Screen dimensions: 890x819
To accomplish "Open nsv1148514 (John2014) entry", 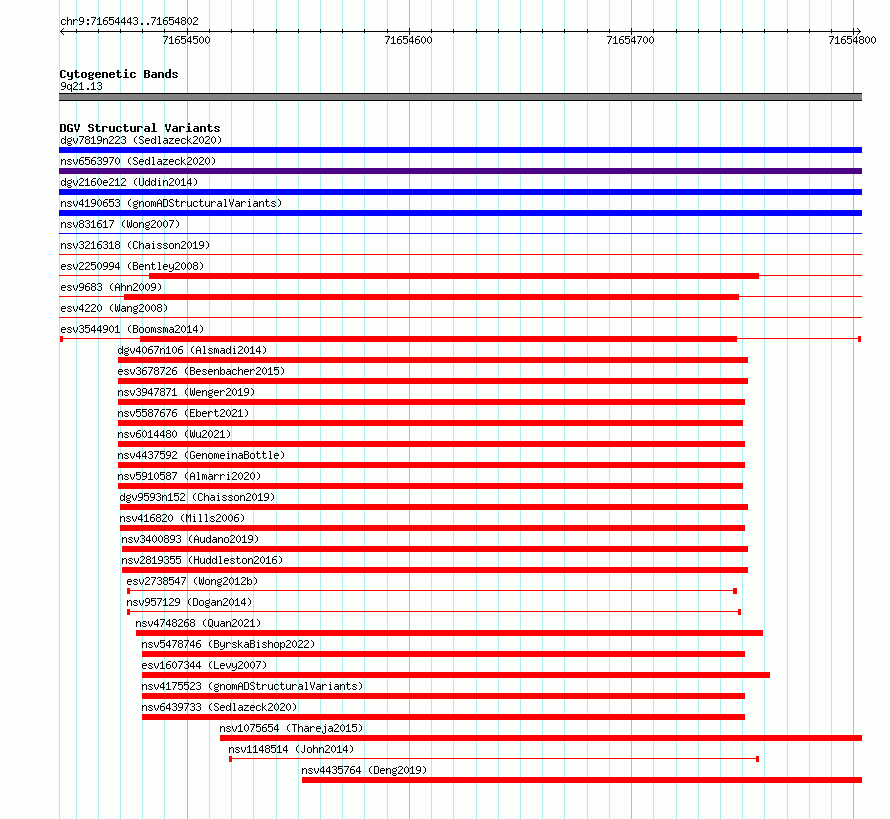I will pyautogui.click(x=291, y=749).
